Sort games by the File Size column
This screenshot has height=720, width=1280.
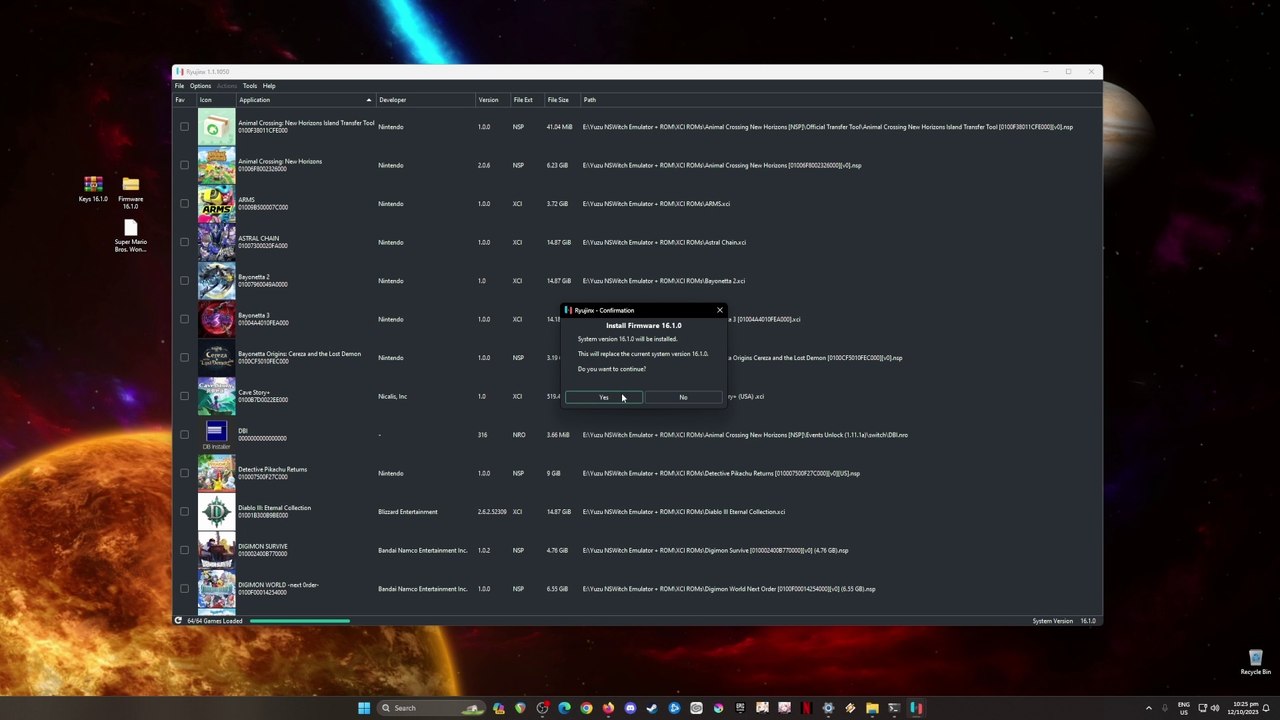(x=558, y=100)
